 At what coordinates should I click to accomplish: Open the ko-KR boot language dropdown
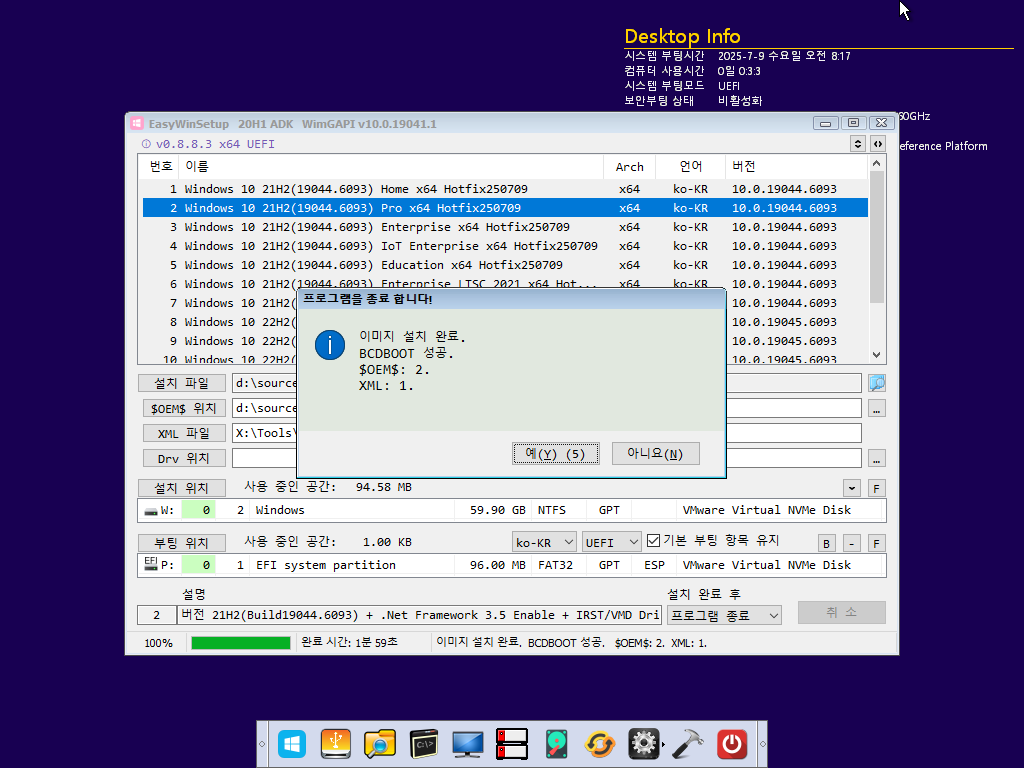click(544, 542)
